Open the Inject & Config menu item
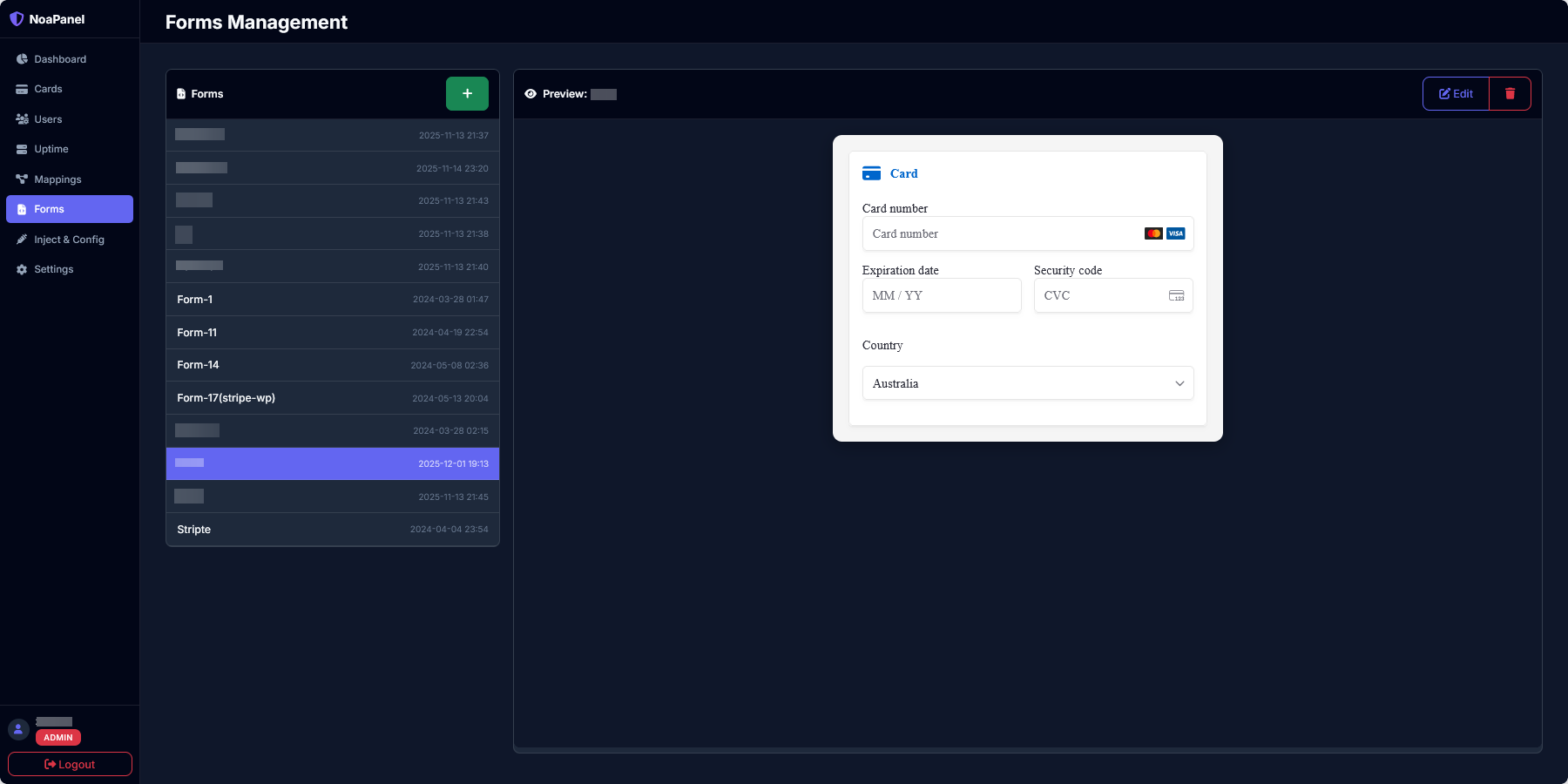 pos(69,240)
